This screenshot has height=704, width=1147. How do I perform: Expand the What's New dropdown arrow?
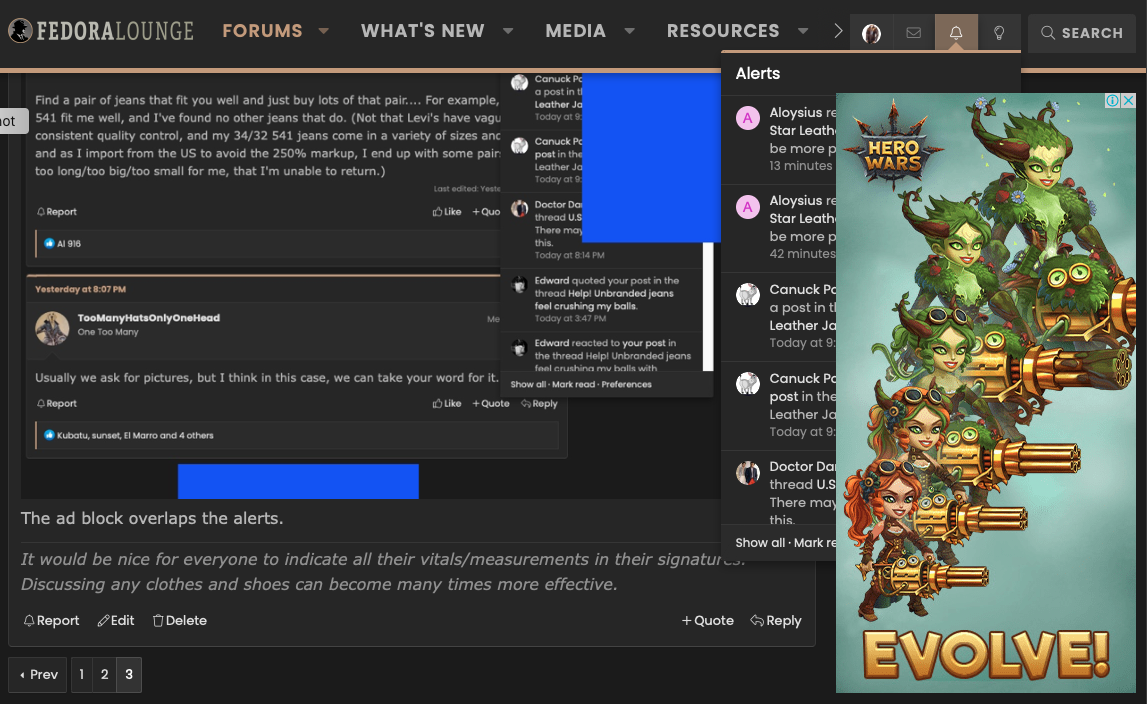pos(508,31)
